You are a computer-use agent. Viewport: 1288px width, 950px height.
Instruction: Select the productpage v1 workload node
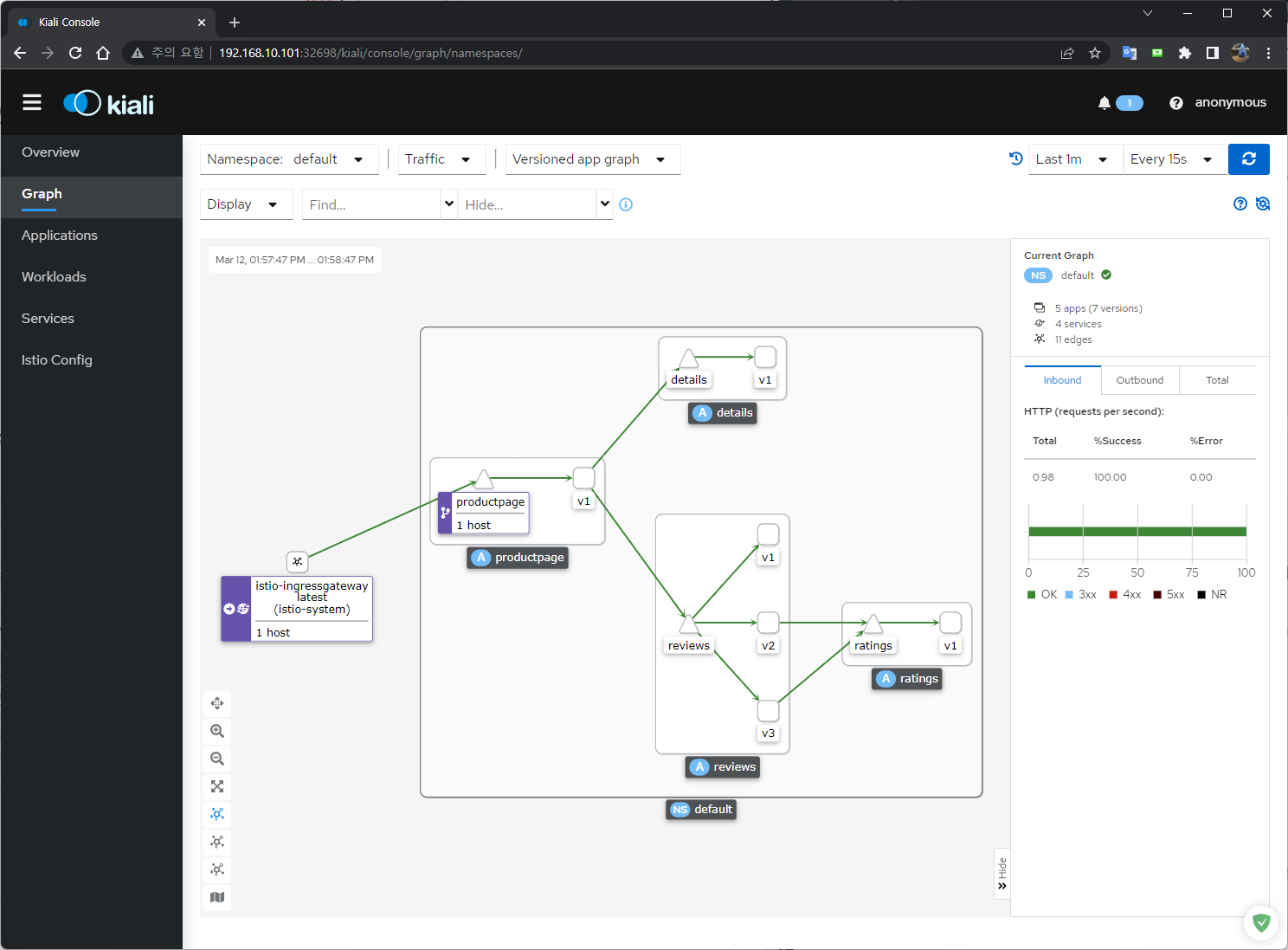pos(584,478)
